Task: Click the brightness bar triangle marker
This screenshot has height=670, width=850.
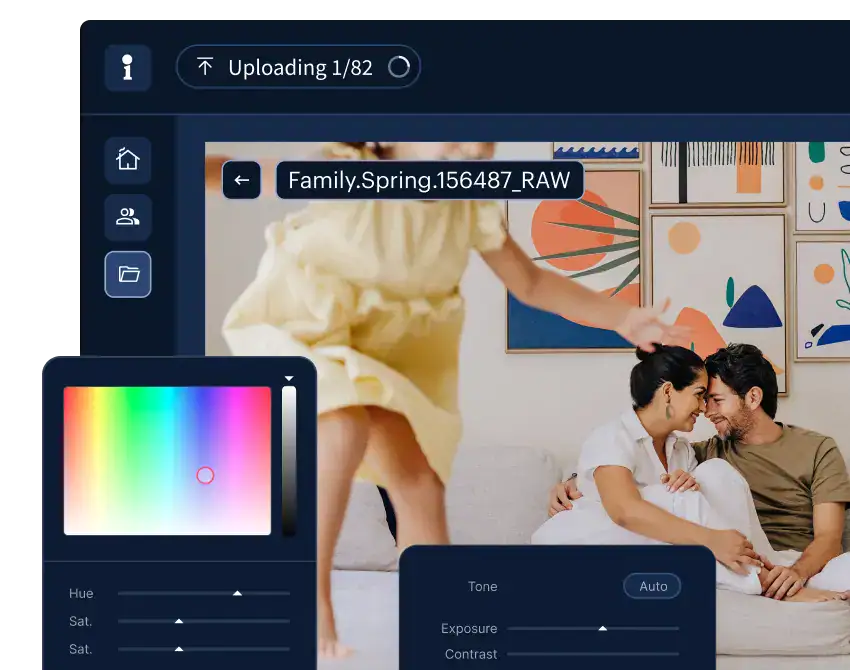Action: (x=289, y=378)
